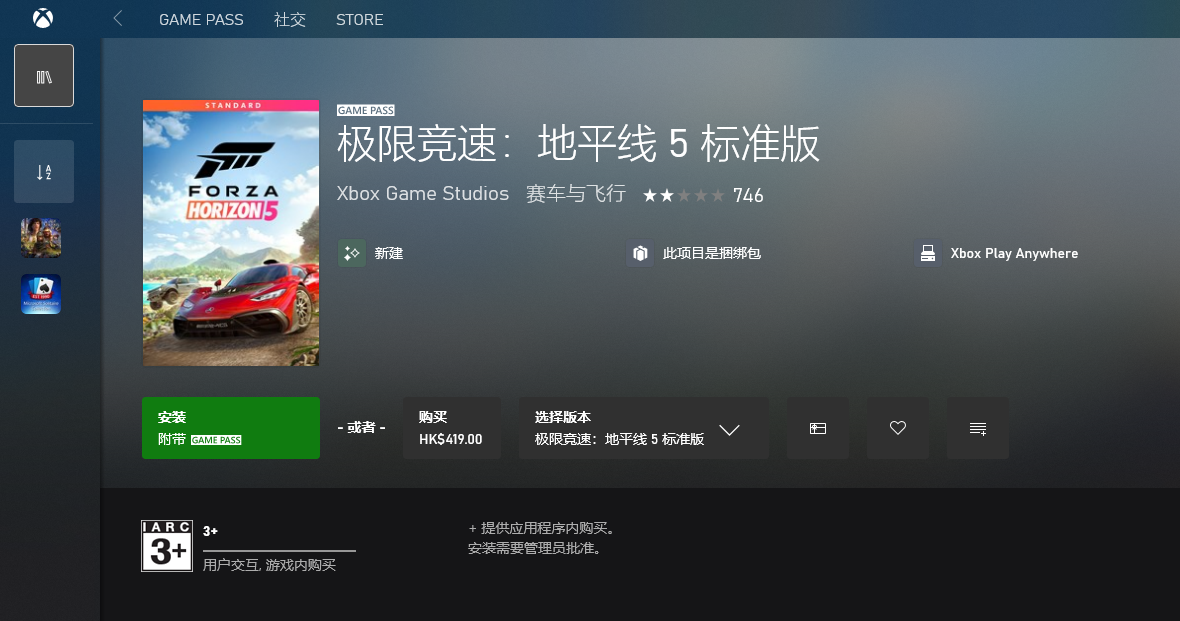Buy the game for HK$419.00
The width and height of the screenshot is (1180, 621).
pyautogui.click(x=452, y=428)
